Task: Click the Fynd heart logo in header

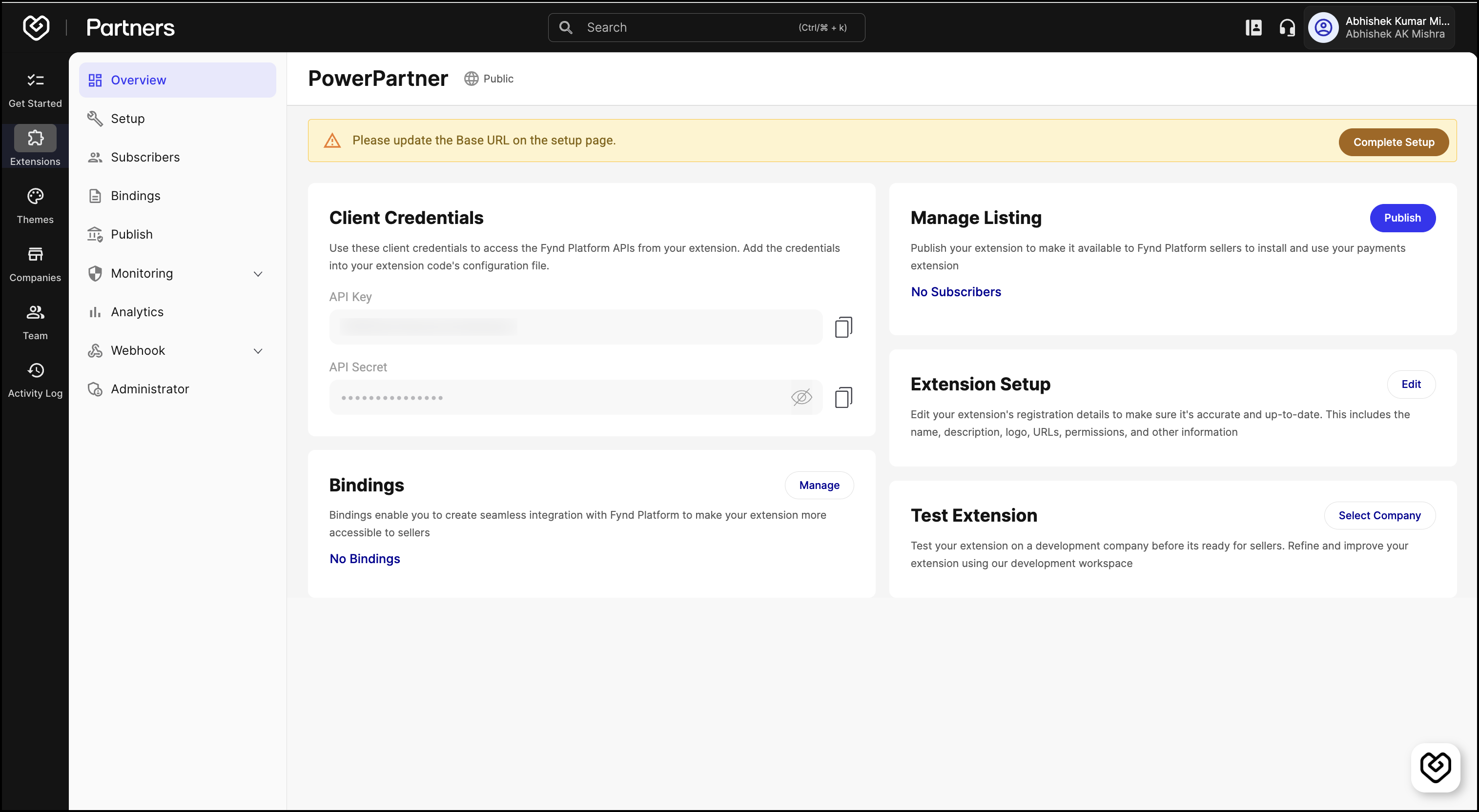Action: tap(36, 27)
